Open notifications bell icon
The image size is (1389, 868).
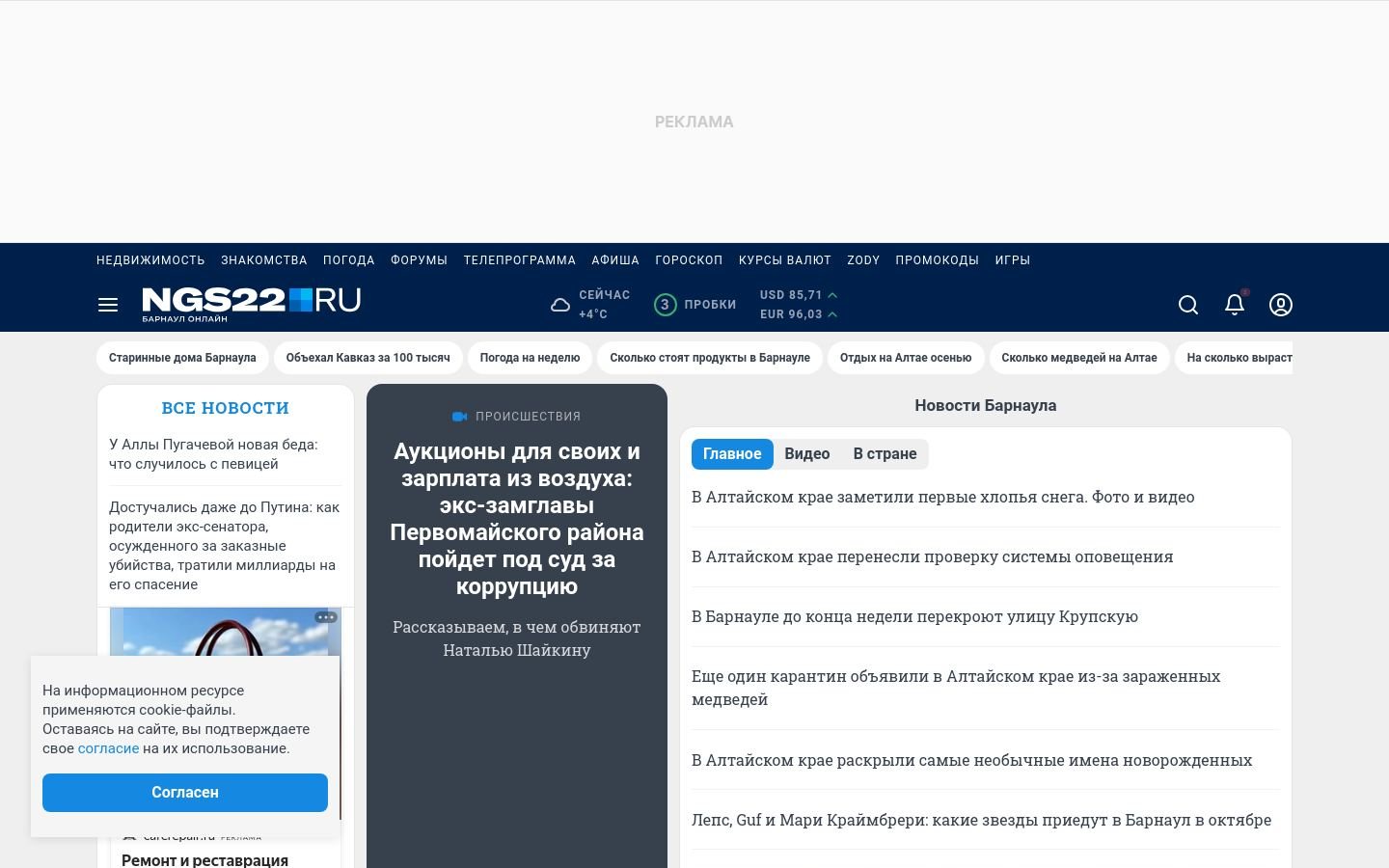click(x=1235, y=305)
